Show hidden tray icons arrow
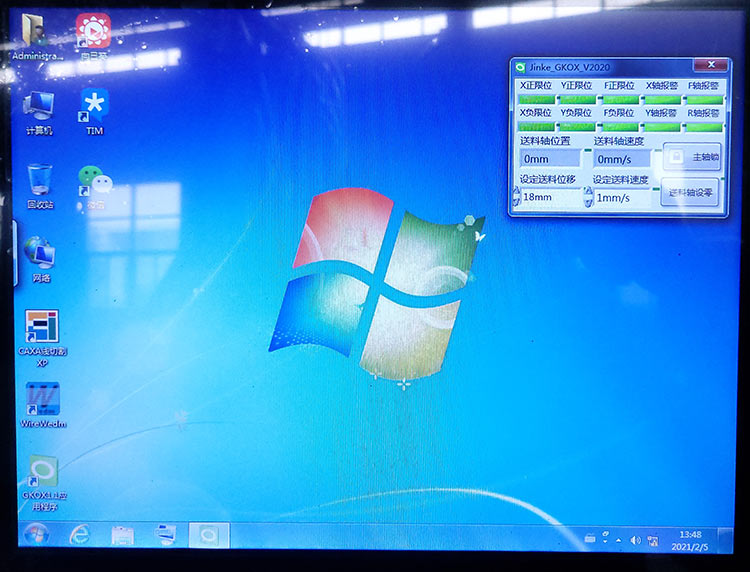This screenshot has width=750, height=572. [x=619, y=540]
